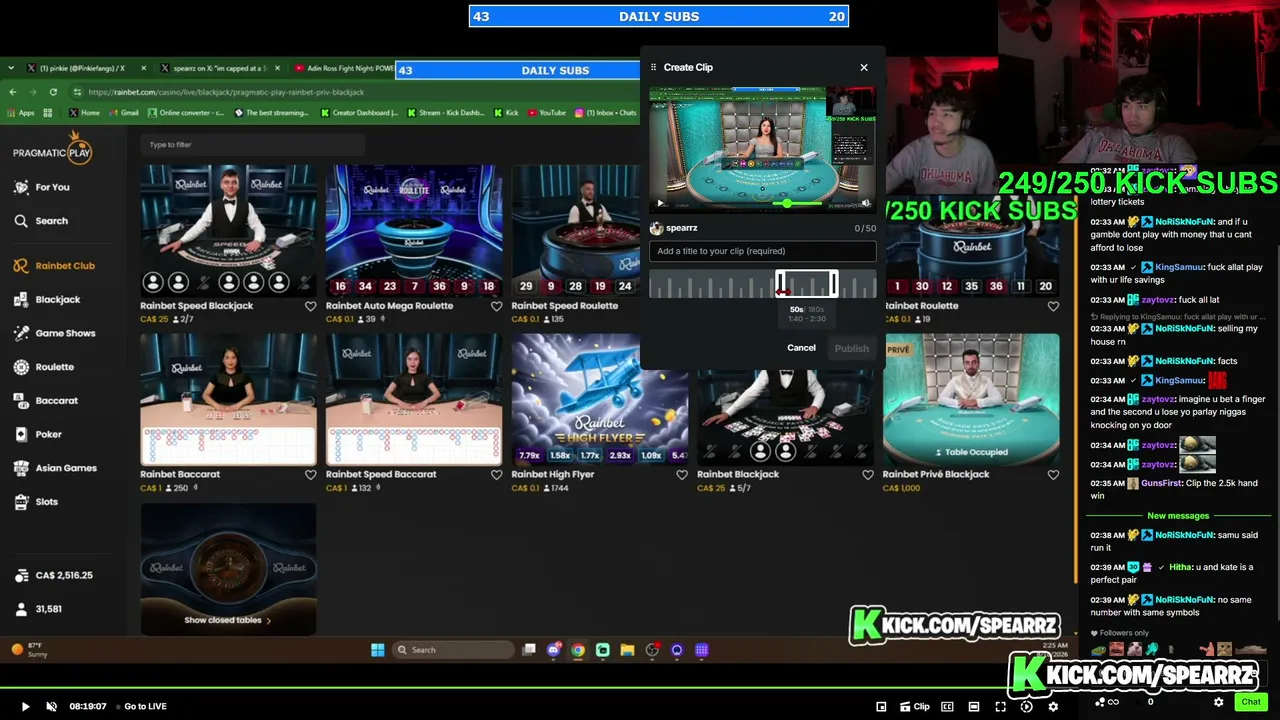Viewport: 1280px width, 720px height.
Task: Reload the rainbet browser page
Action: 53,92
